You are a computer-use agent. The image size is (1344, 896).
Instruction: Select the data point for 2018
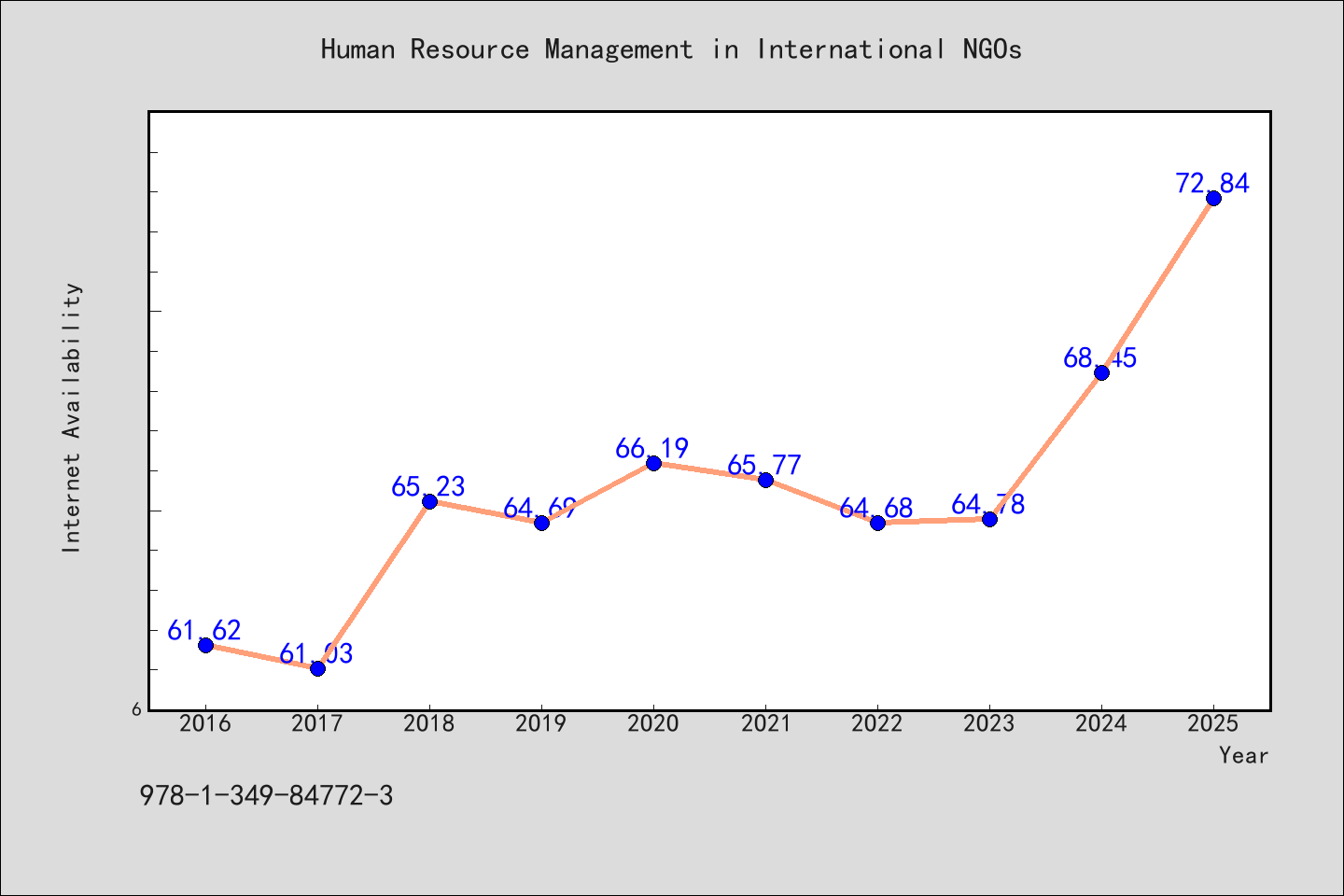click(429, 502)
